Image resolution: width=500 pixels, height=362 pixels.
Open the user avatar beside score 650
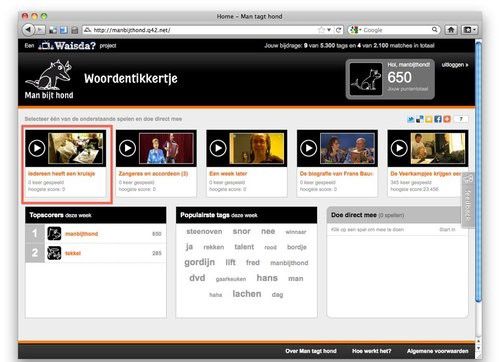pyautogui.click(x=366, y=79)
